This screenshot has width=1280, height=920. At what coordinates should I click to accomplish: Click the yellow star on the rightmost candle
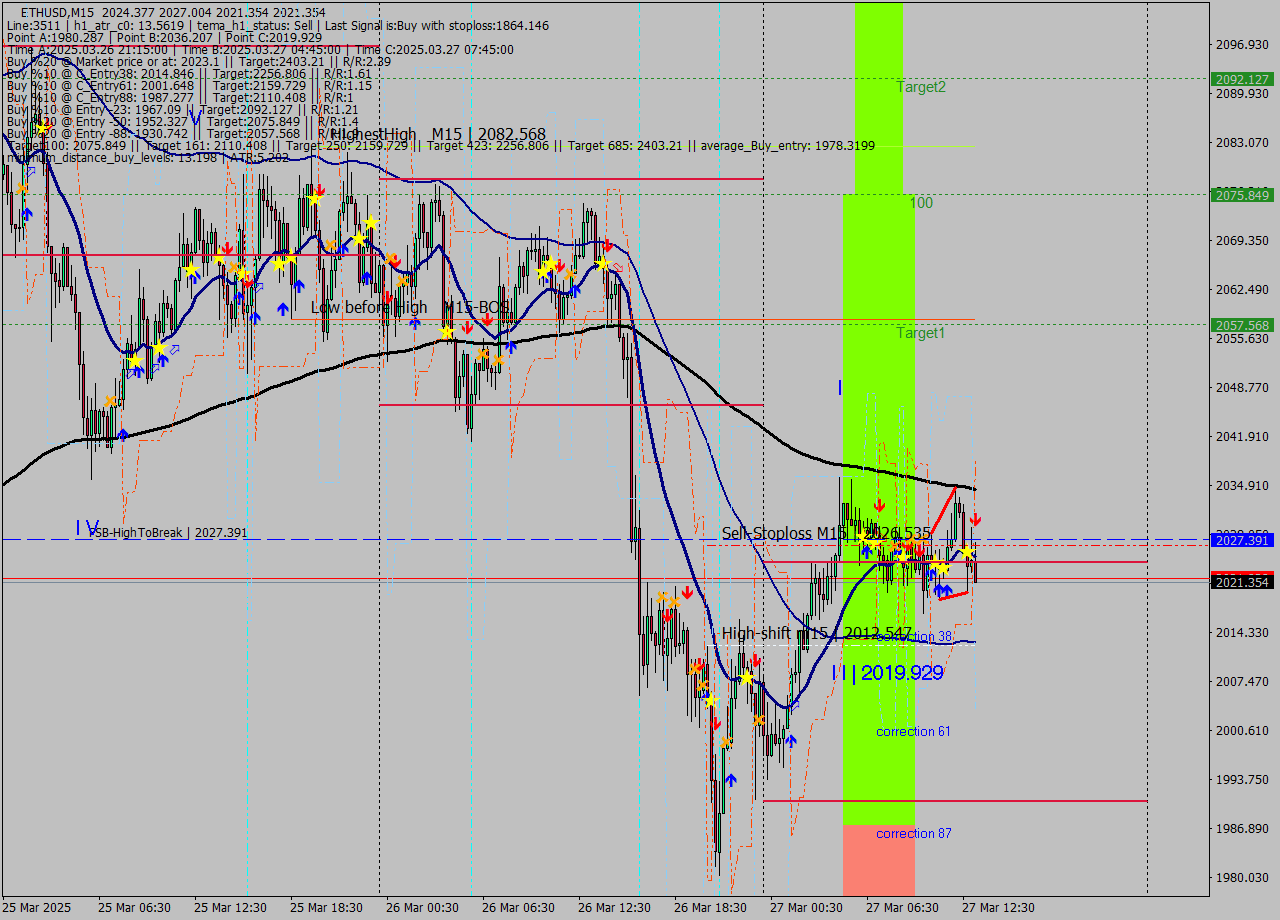click(967, 553)
